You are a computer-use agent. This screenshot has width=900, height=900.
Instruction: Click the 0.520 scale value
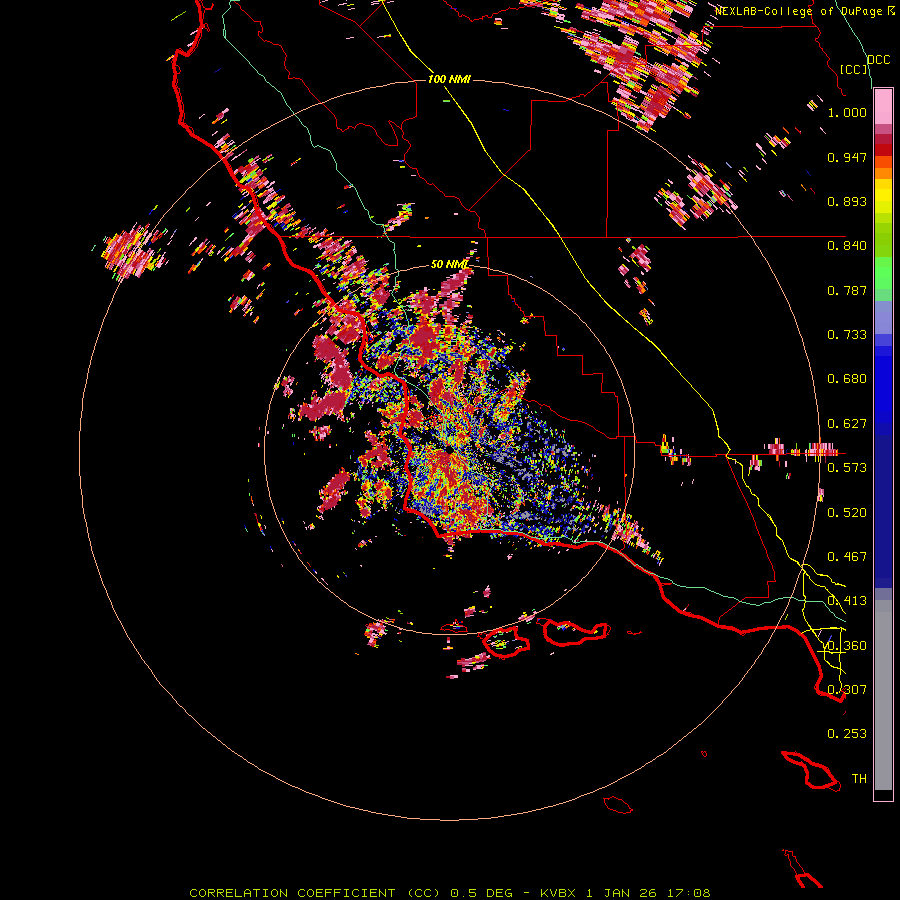click(x=847, y=513)
